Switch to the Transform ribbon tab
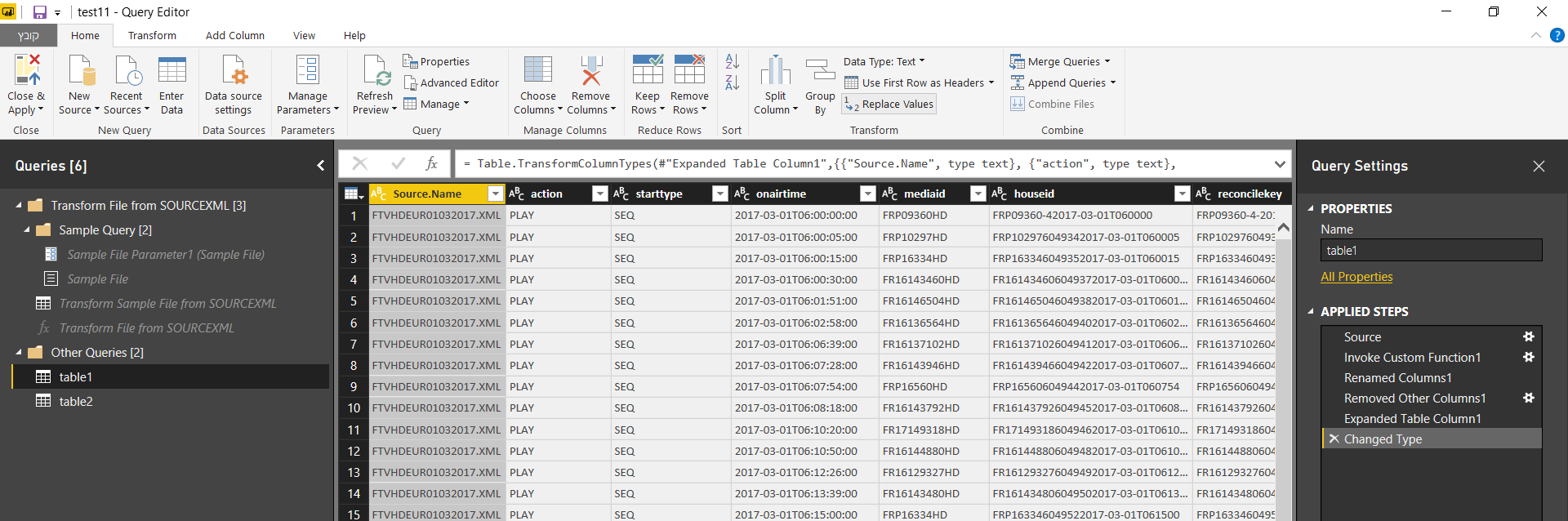This screenshot has height=521, width=1568. click(x=152, y=35)
